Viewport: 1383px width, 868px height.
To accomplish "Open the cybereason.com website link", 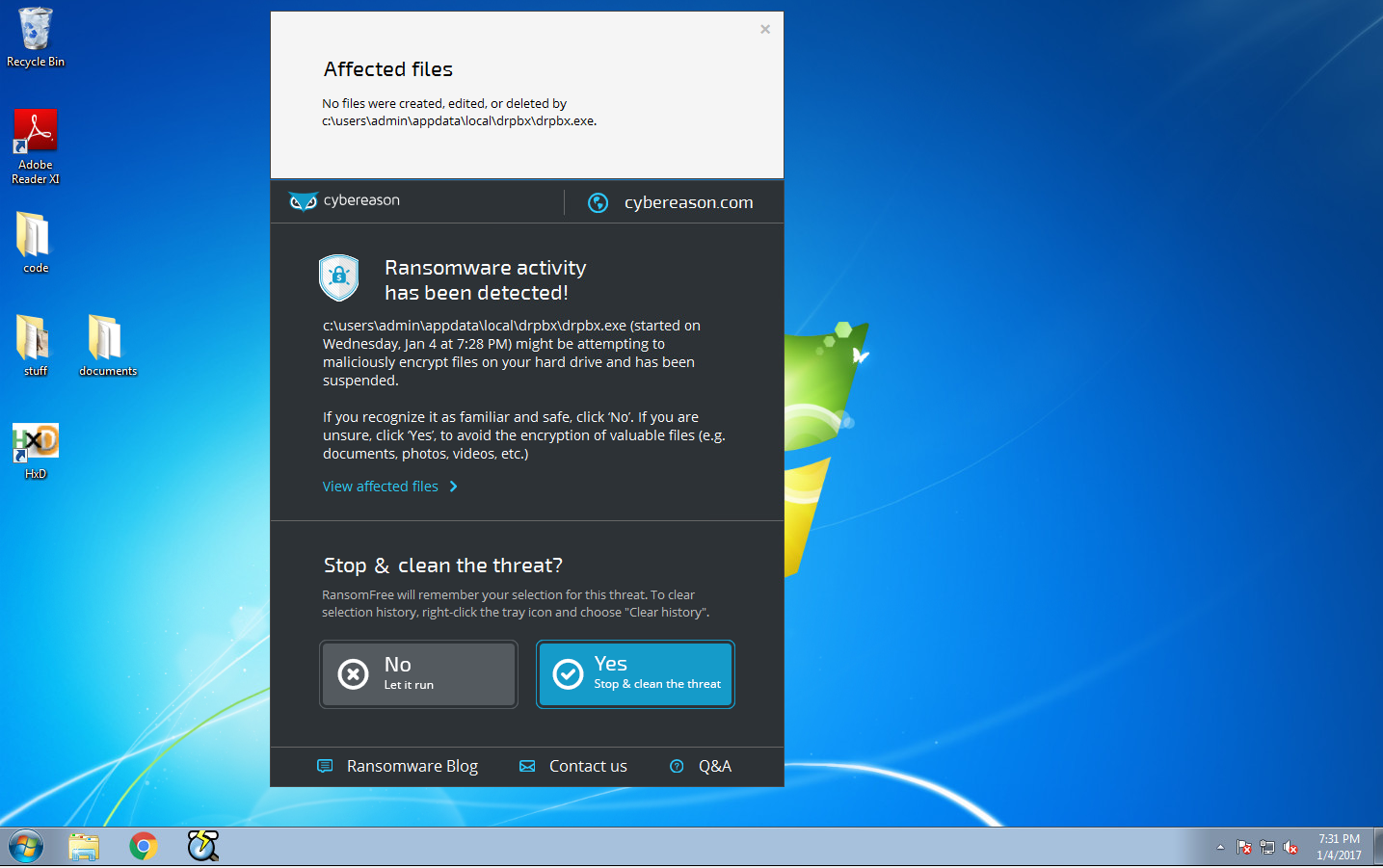I will [x=688, y=202].
